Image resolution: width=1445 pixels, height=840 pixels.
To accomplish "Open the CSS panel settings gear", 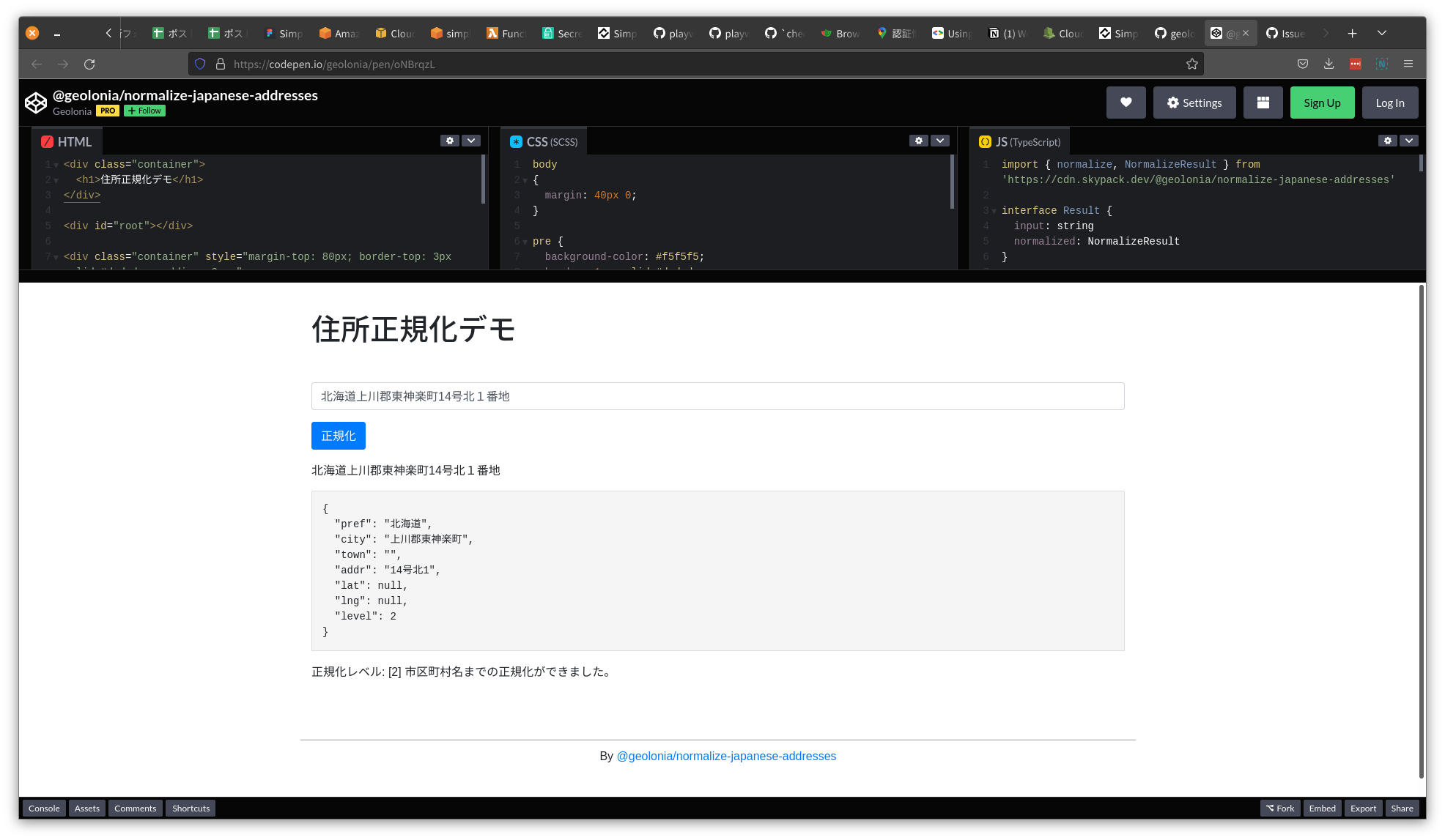I will click(919, 140).
